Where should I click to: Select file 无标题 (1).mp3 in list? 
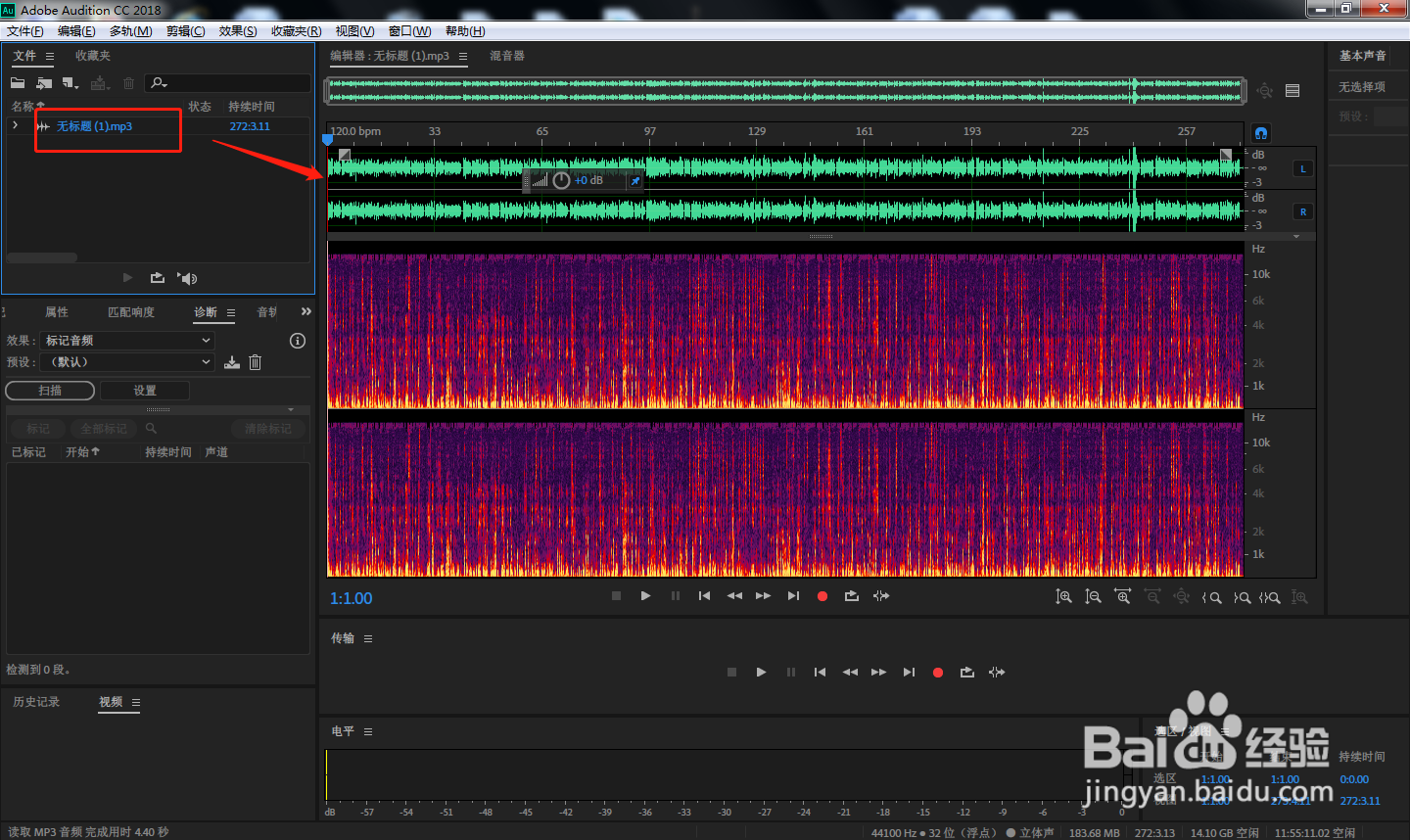(x=94, y=126)
